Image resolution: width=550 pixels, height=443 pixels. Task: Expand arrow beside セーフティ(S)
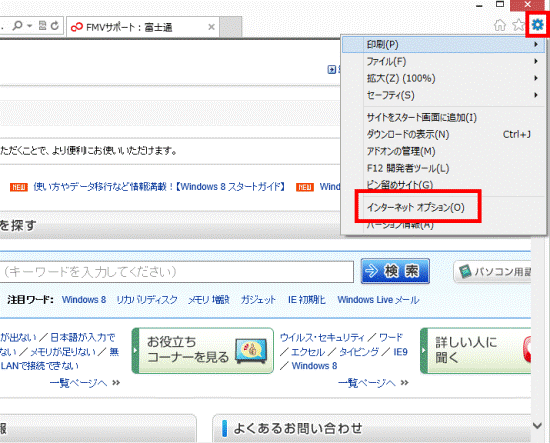(x=536, y=95)
